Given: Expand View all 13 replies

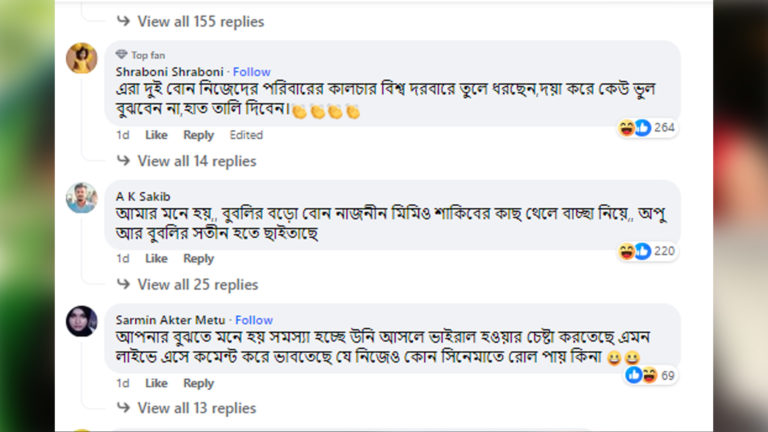Looking at the screenshot, I should pyautogui.click(x=196, y=408).
